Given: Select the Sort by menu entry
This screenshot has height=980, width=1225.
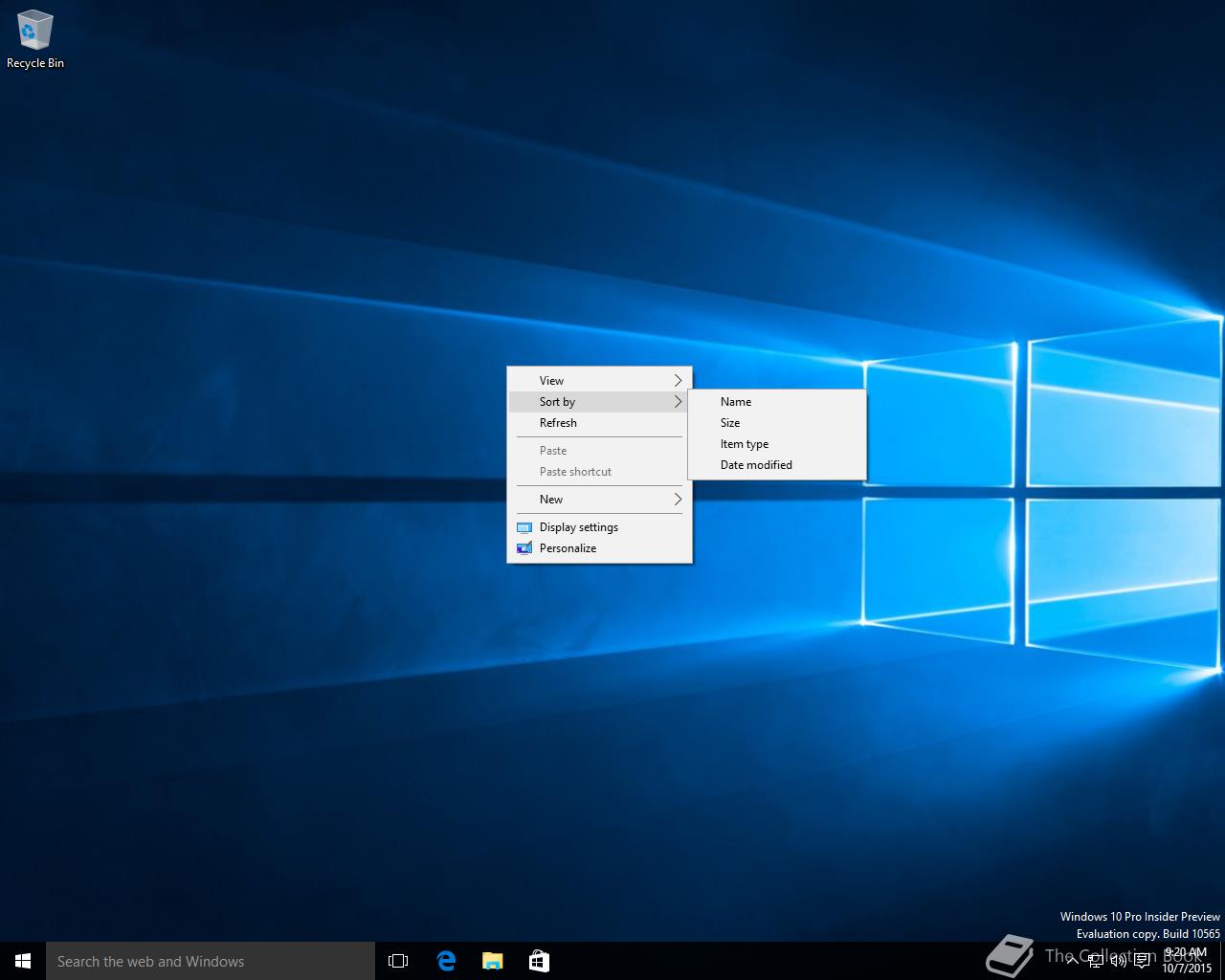Looking at the screenshot, I should (x=599, y=401).
